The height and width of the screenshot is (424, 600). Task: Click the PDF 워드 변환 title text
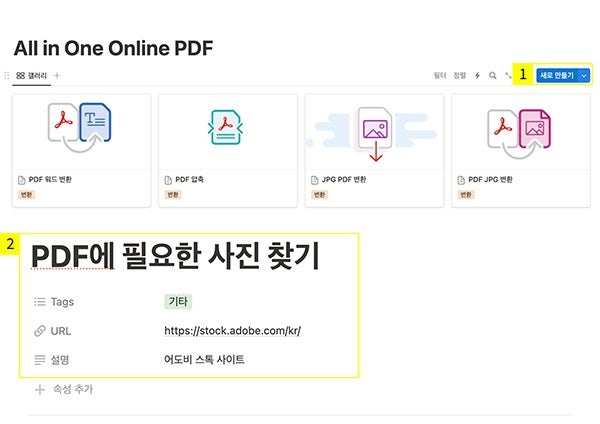click(50, 179)
